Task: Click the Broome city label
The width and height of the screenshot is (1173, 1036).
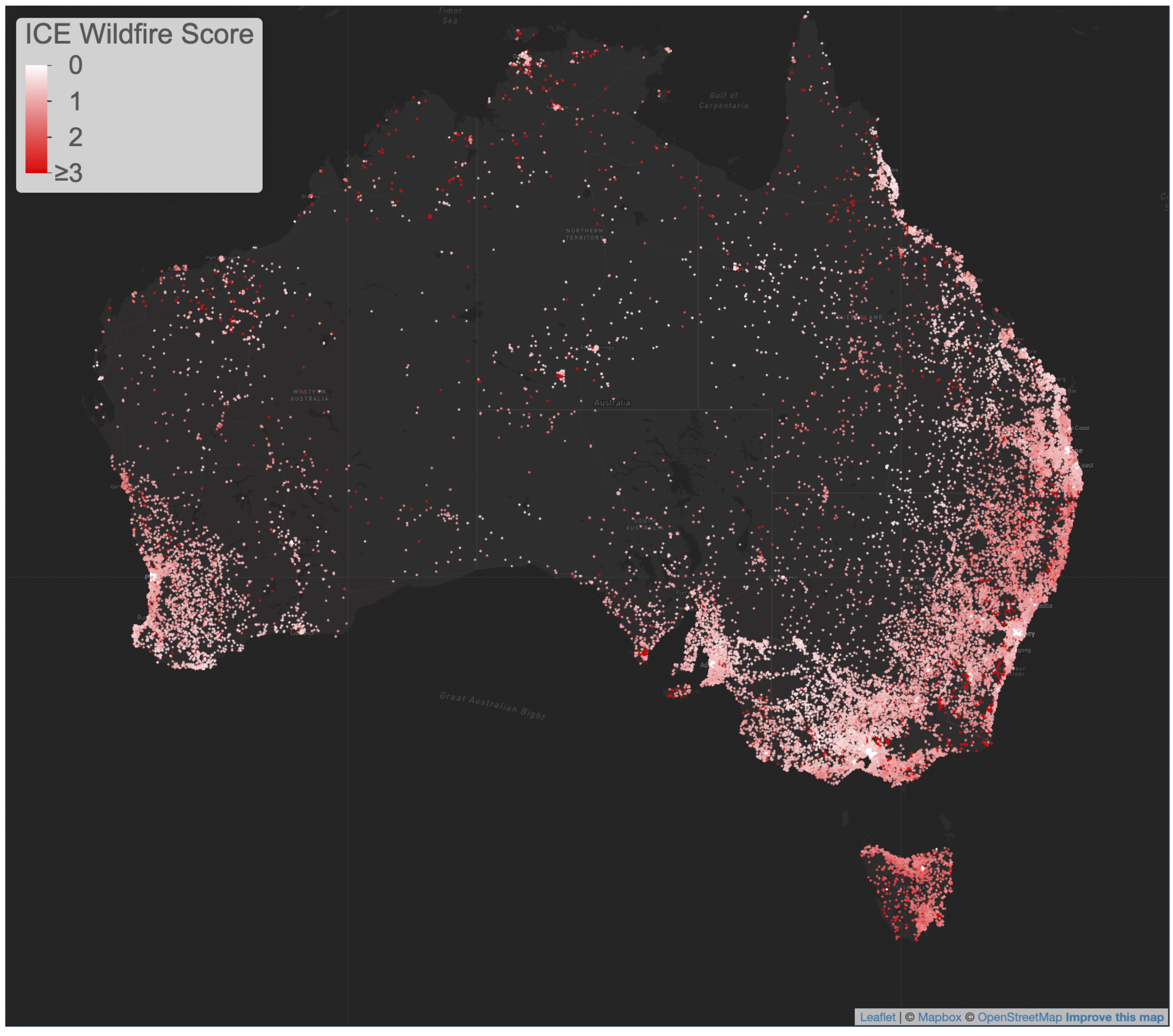Action: coord(310,197)
